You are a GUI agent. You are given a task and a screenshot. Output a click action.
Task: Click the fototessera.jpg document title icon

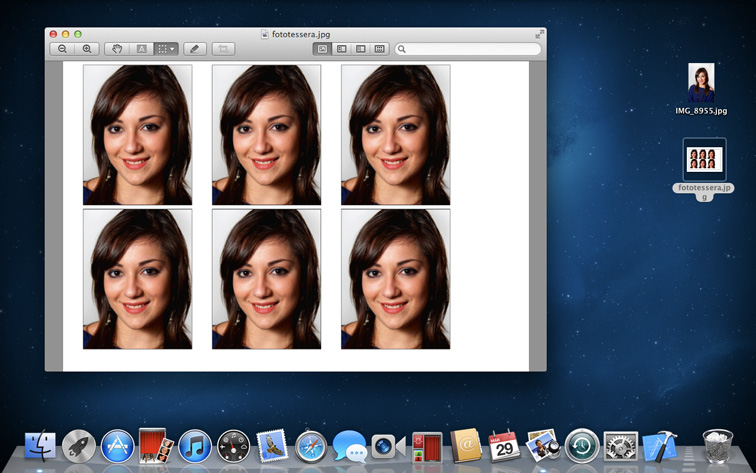(264, 34)
